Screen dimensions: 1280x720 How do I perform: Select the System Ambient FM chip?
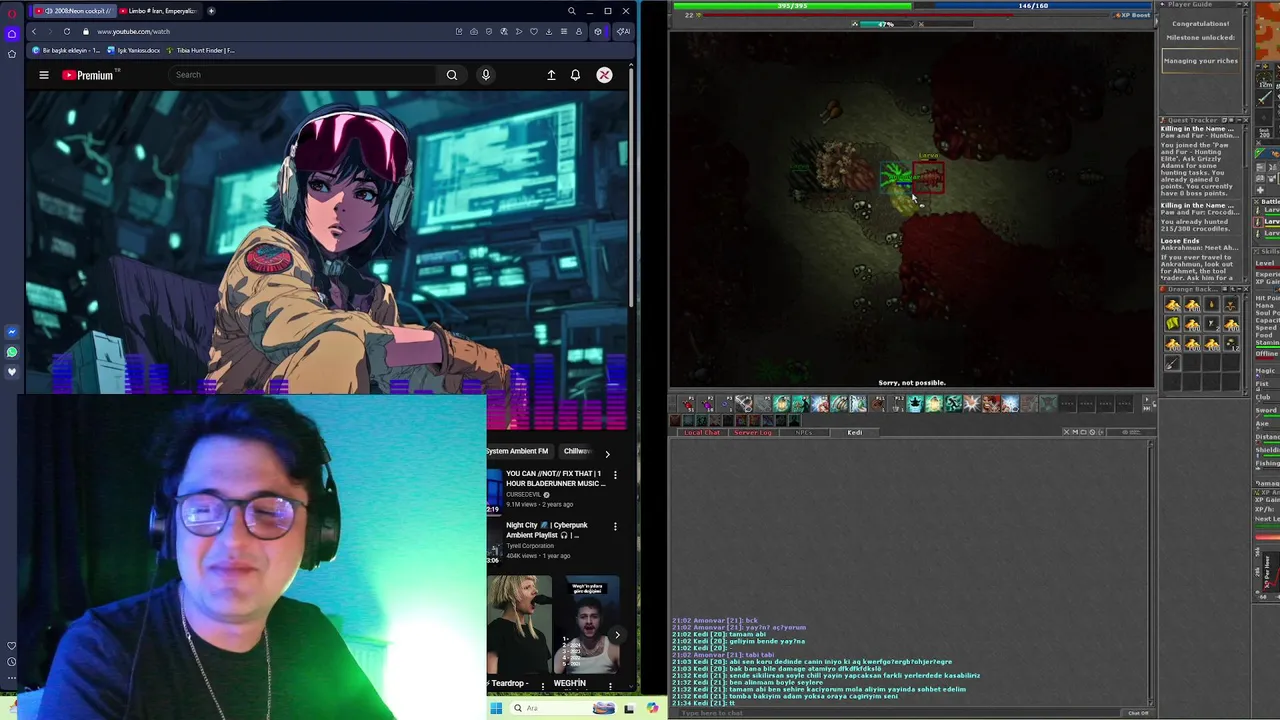pyautogui.click(x=517, y=451)
